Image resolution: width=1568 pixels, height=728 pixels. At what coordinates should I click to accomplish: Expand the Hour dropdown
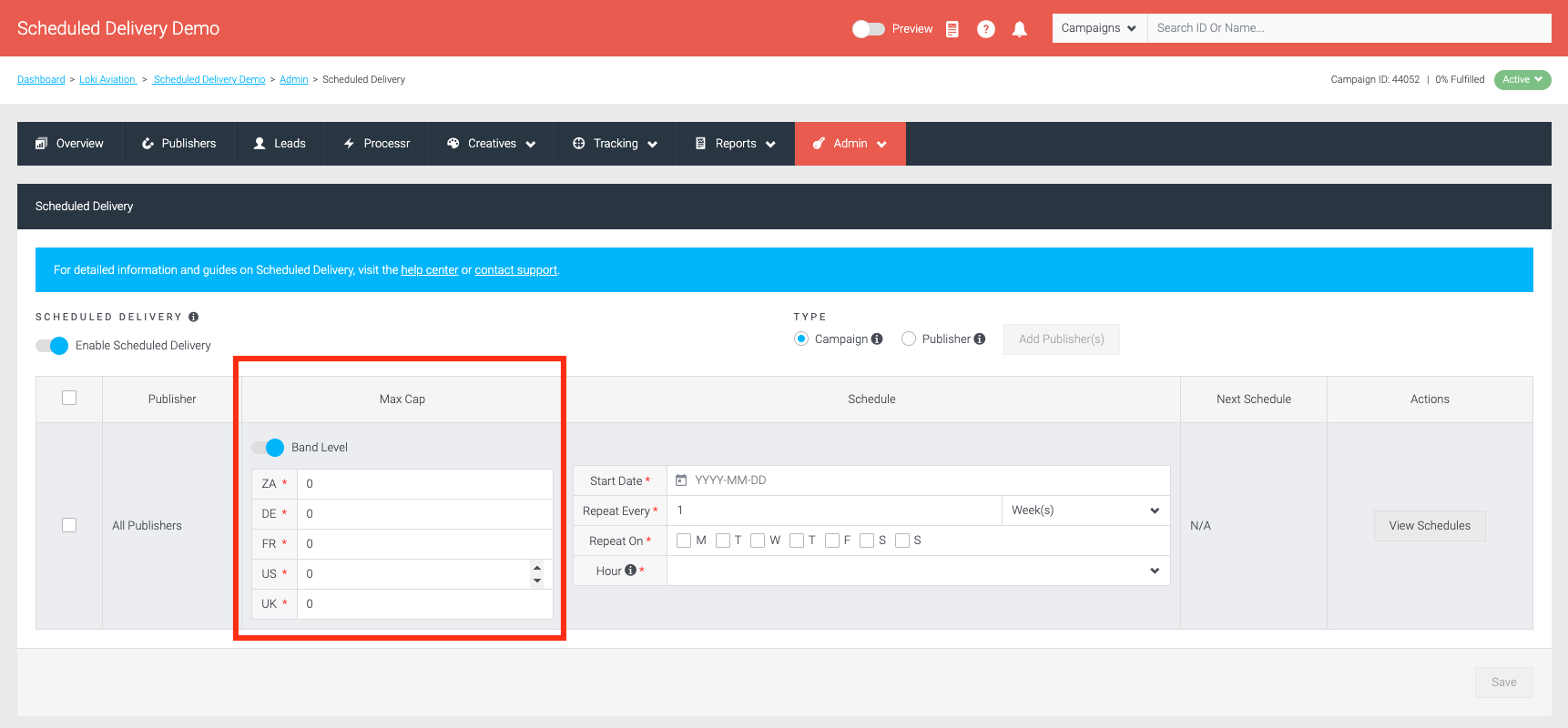[918, 571]
